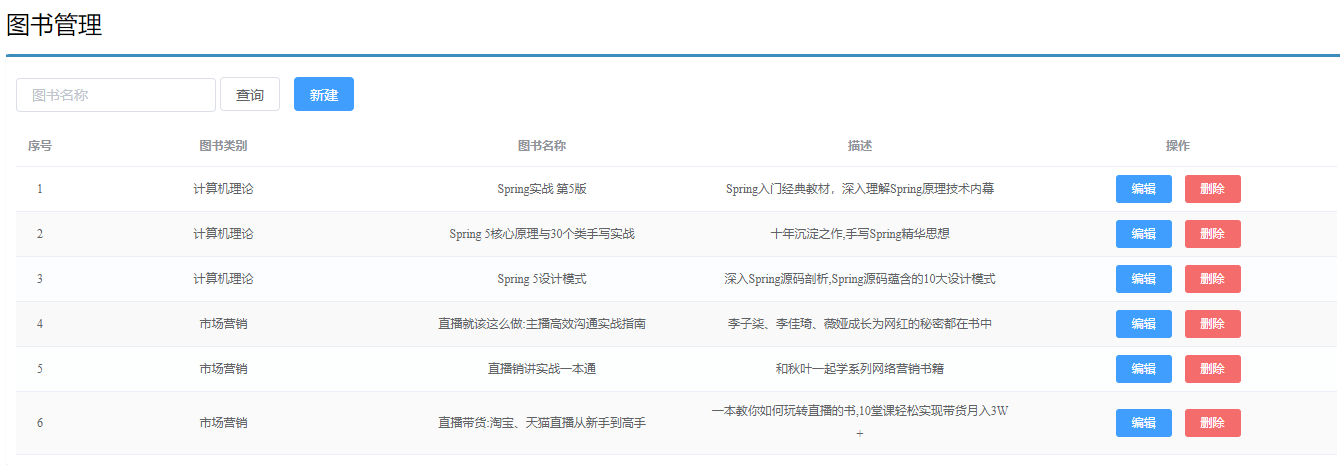
Task: Edit the 直播销讲实战一本通 row
Action: click(x=1143, y=369)
